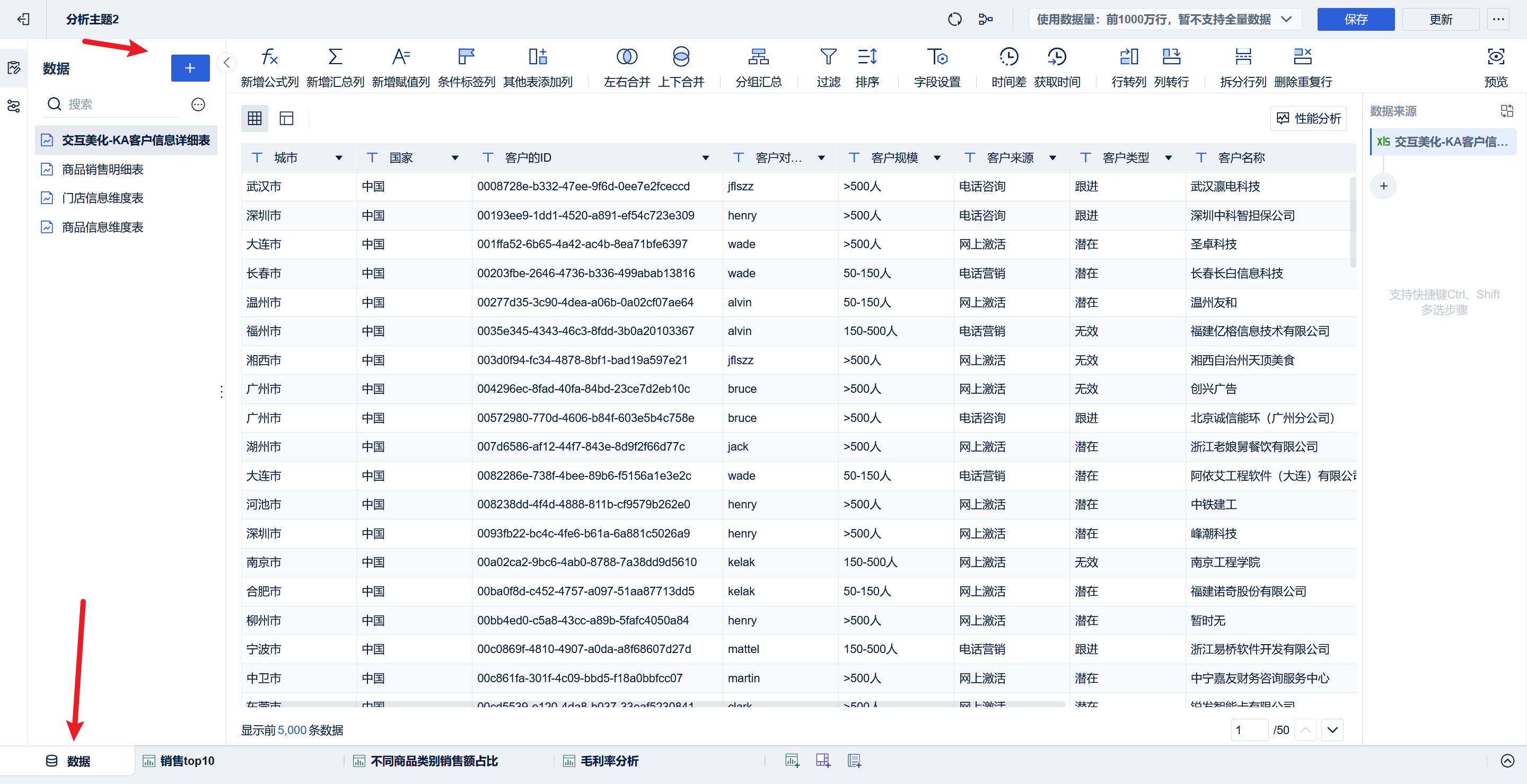Switch to the field layout view
Screen dimensions: 1527x784
287,119
